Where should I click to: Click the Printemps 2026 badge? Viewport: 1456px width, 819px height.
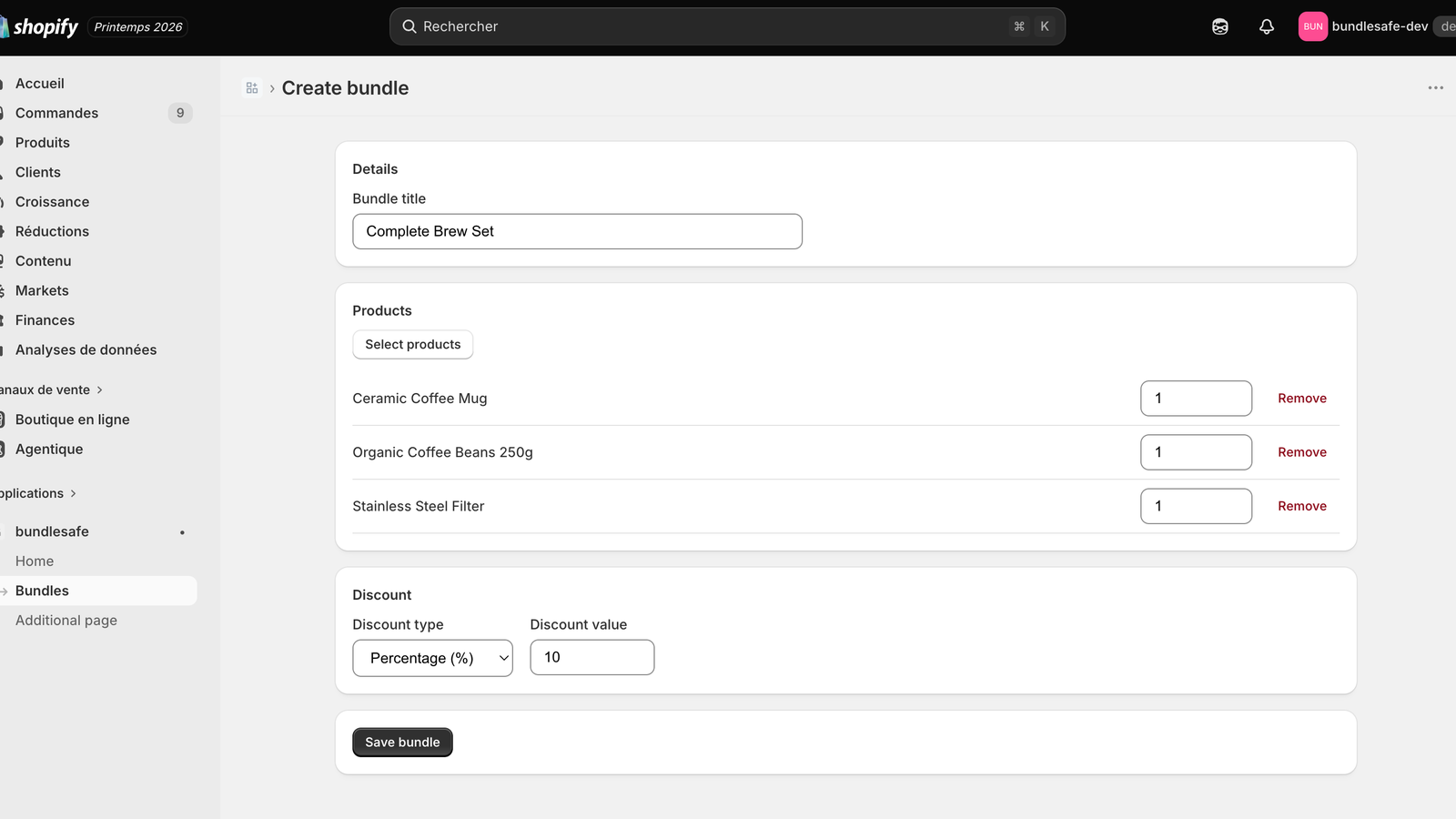tap(138, 27)
